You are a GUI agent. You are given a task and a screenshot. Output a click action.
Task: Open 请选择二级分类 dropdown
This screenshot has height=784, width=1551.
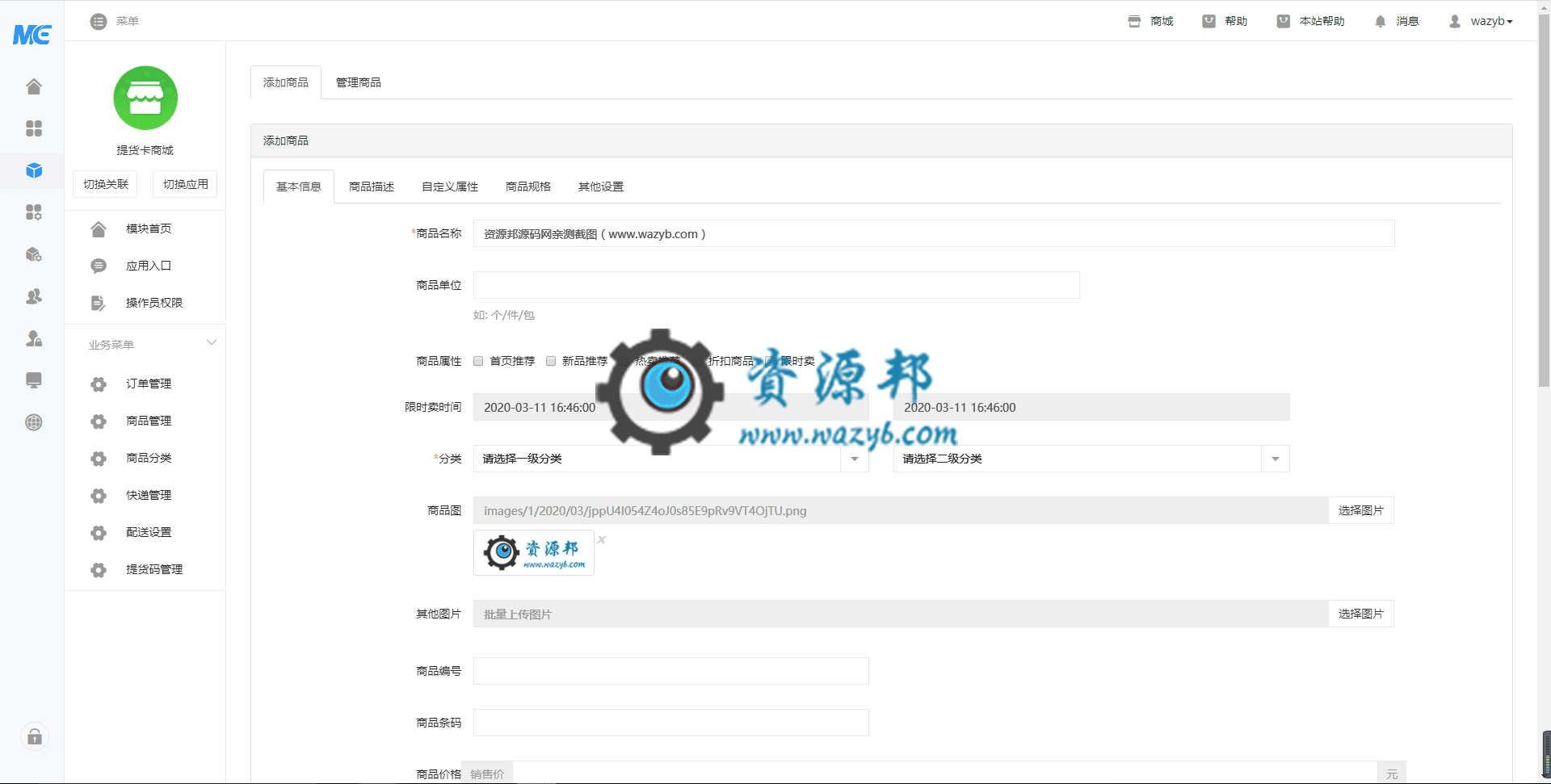pyautogui.click(x=1091, y=459)
